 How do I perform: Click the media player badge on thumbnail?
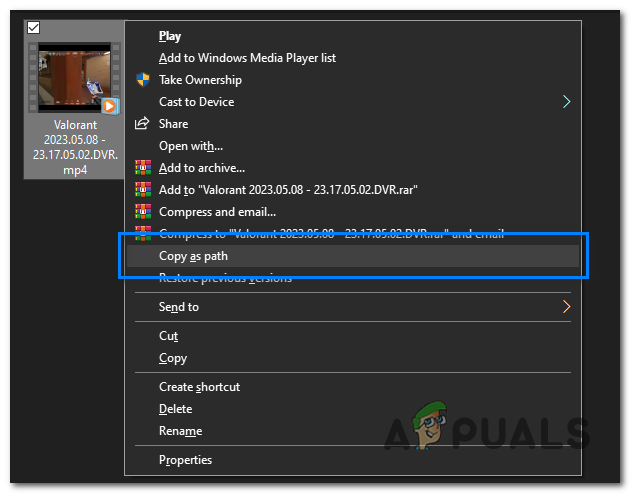point(110,106)
